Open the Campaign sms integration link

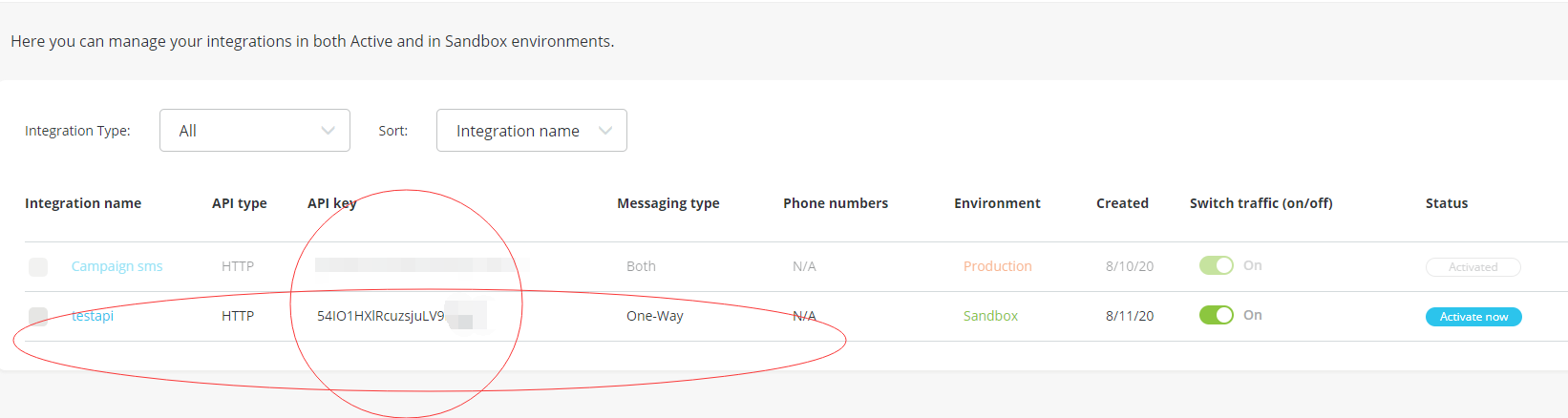[117, 266]
